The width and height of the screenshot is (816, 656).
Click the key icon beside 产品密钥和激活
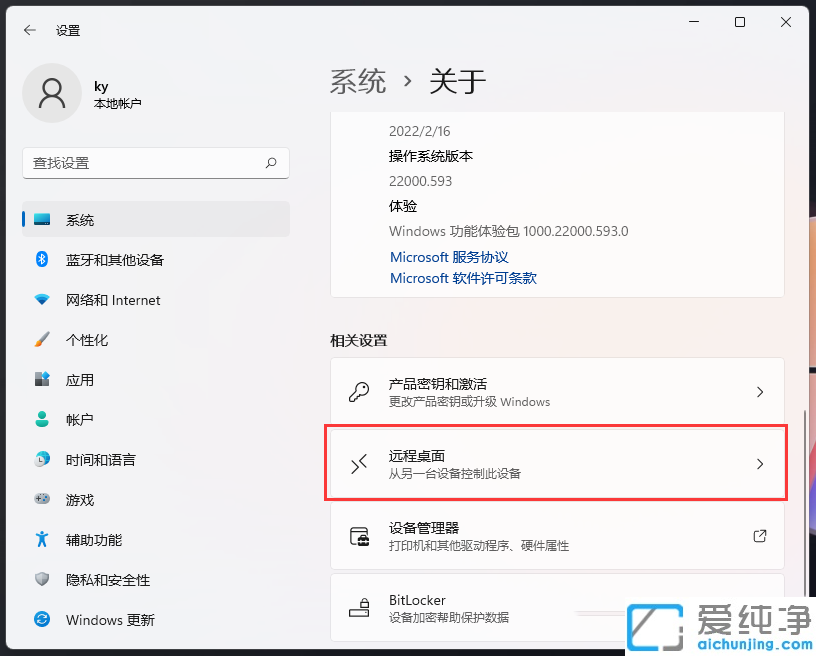[358, 391]
